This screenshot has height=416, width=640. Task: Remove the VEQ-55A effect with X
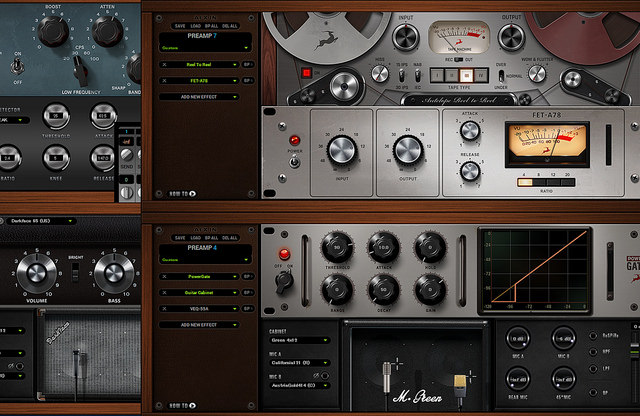(164, 309)
